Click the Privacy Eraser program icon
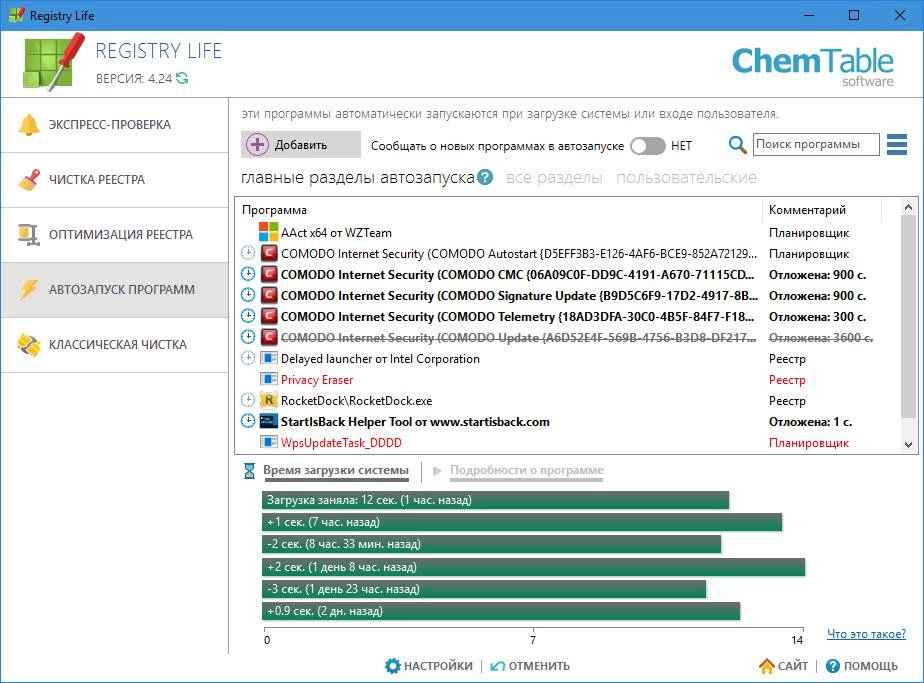This screenshot has height=683, width=924. (269, 379)
